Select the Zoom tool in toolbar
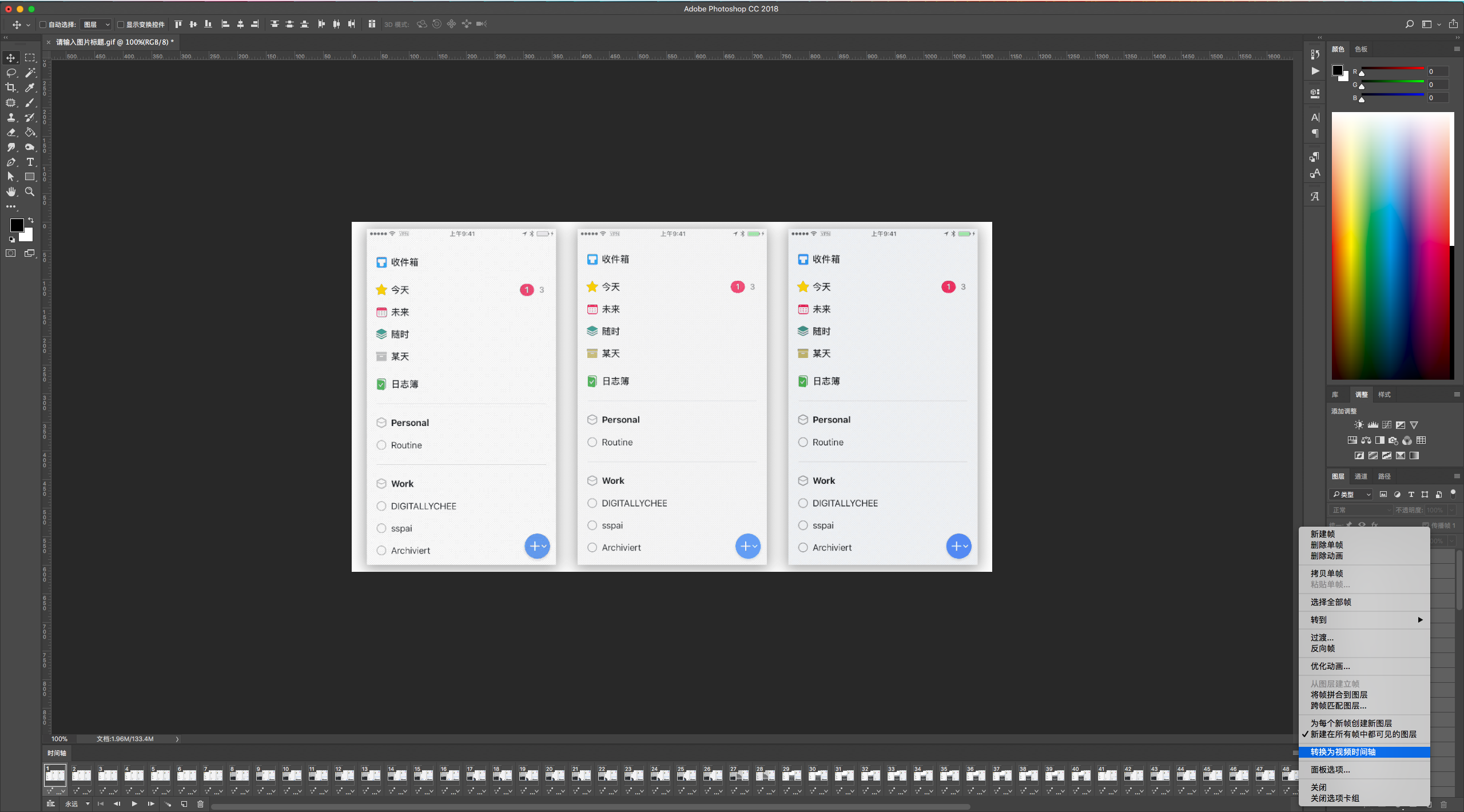Image resolution: width=1464 pixels, height=812 pixels. (30, 192)
